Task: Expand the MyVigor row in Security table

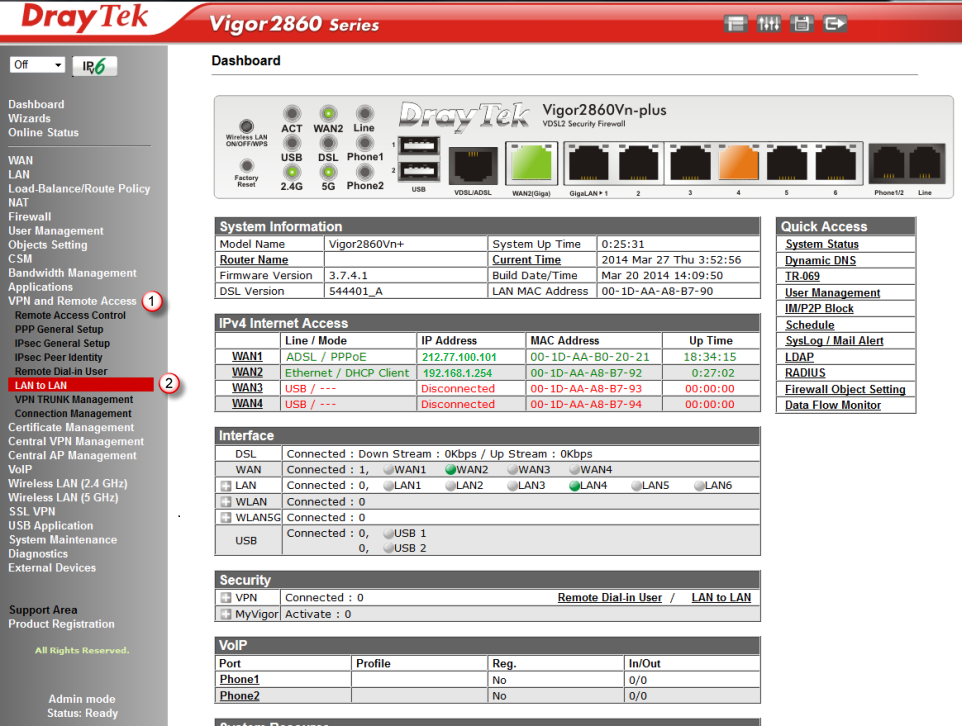Action: pos(226,614)
